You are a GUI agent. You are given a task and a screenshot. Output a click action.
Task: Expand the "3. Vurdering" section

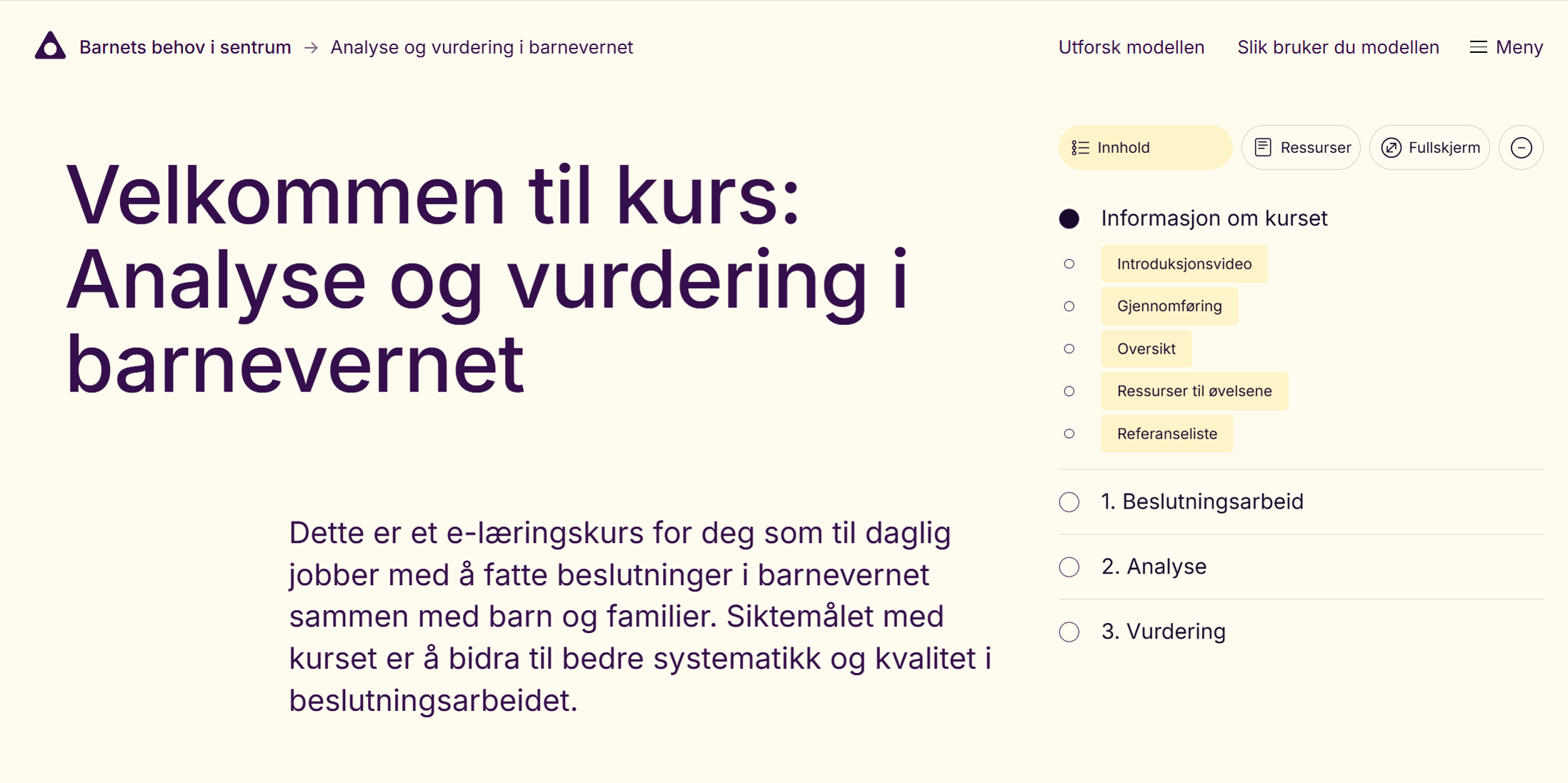click(1163, 631)
